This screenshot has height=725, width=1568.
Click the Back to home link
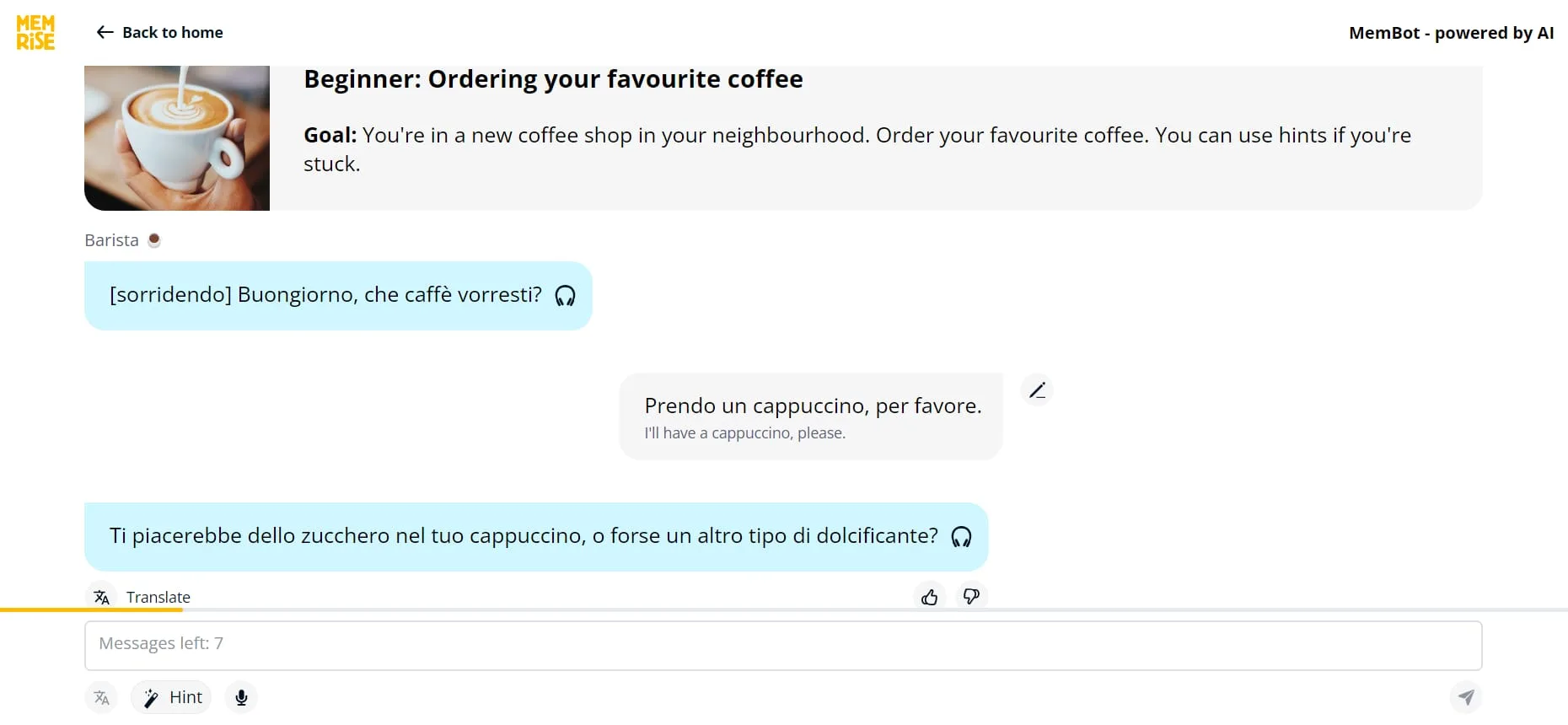point(172,33)
